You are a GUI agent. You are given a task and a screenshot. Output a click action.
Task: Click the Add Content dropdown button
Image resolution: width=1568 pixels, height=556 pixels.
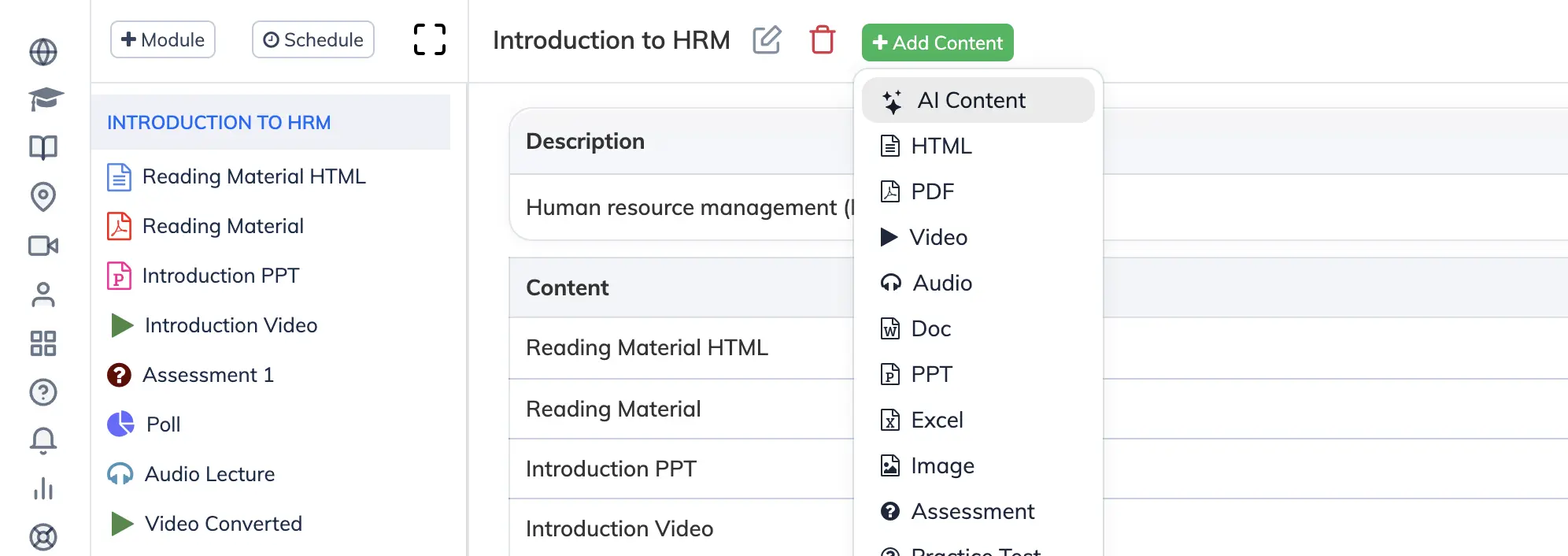click(x=937, y=43)
